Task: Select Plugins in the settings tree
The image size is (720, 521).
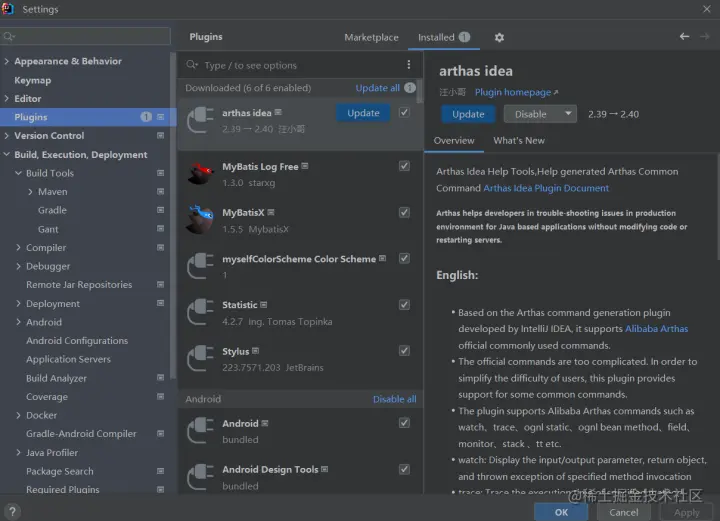Action: click(x=88, y=117)
